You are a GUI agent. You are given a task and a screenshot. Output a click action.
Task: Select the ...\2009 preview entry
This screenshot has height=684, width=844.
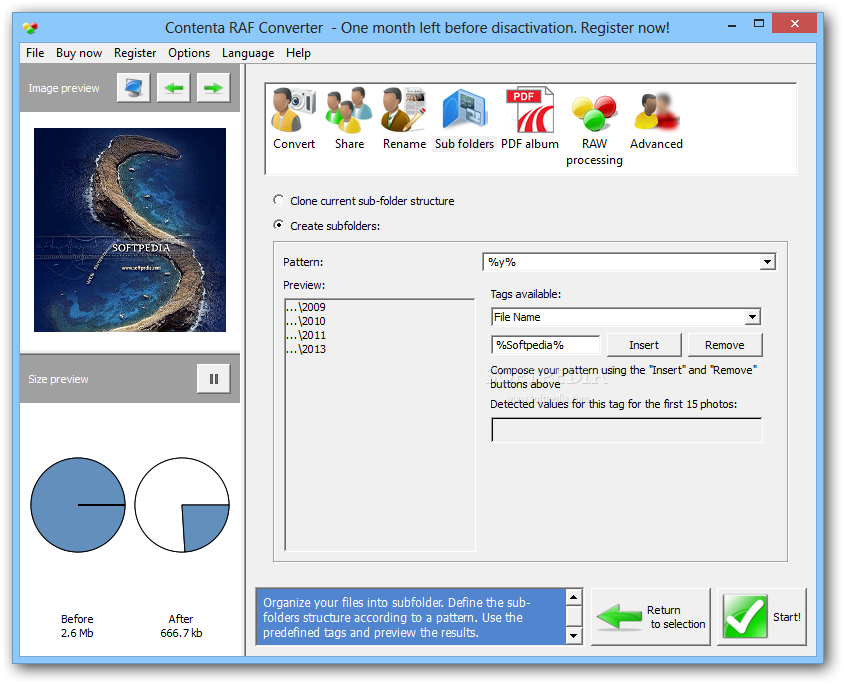click(306, 307)
